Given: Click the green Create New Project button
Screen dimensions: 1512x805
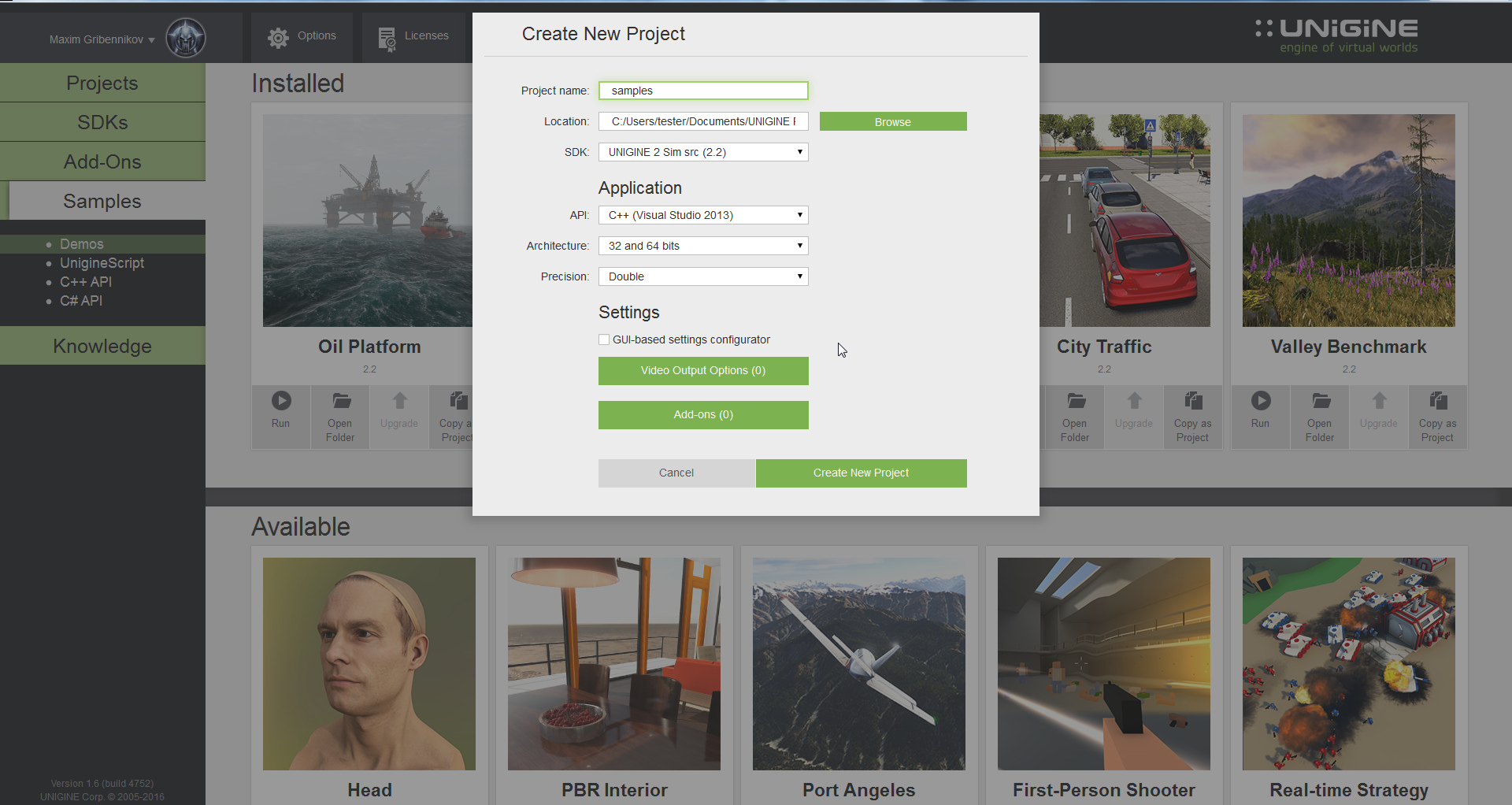Looking at the screenshot, I should click(862, 473).
